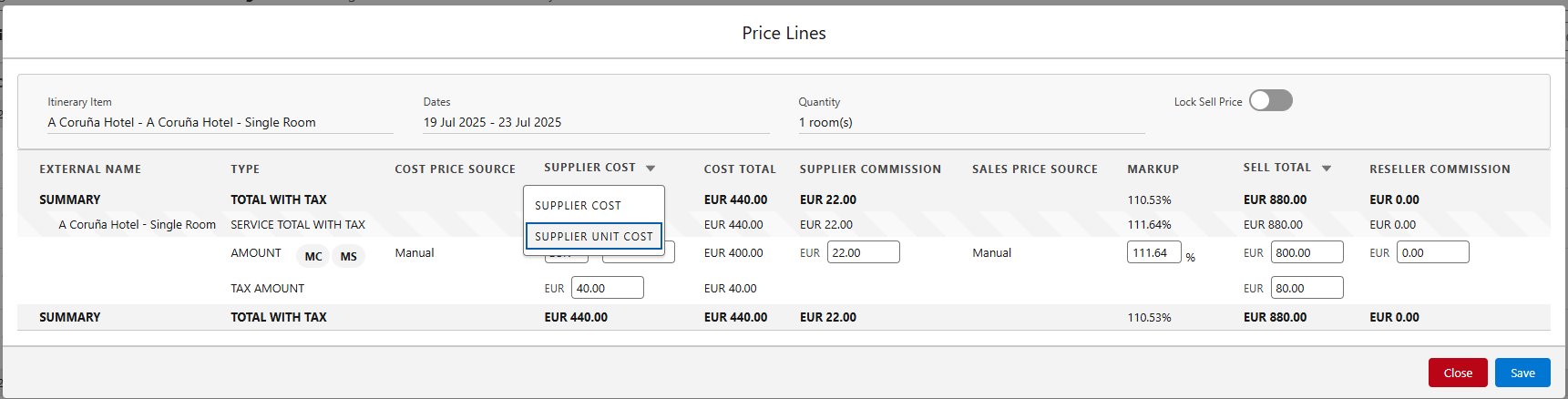1568x399 pixels.
Task: Click the supplier commission 22.00 field
Action: (x=863, y=253)
